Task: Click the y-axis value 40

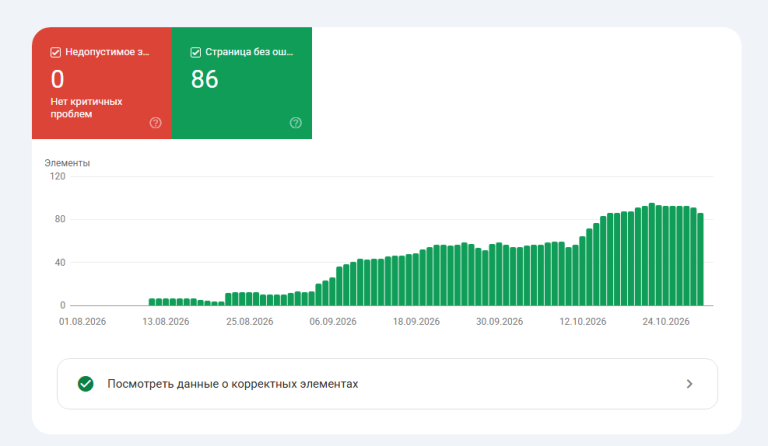Action: coord(60,262)
